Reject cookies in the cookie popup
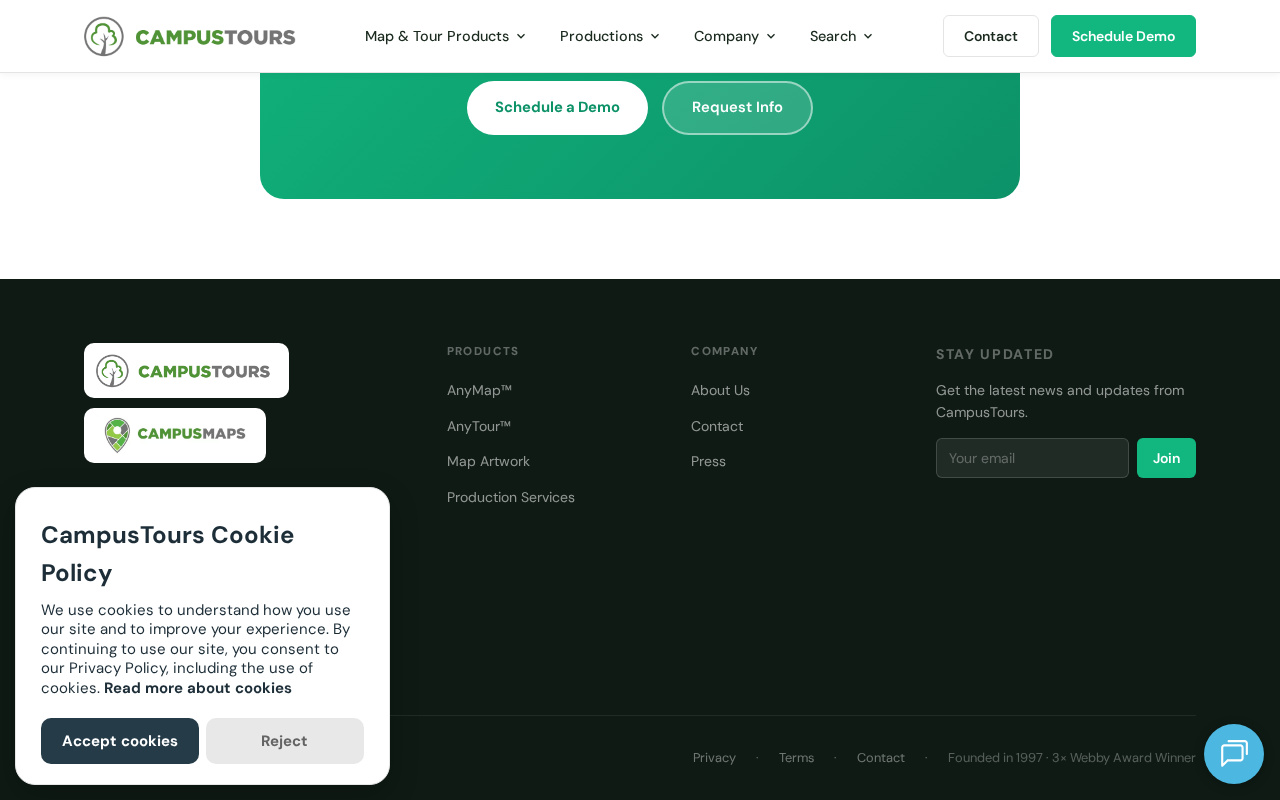This screenshot has height=800, width=1280. (285, 741)
